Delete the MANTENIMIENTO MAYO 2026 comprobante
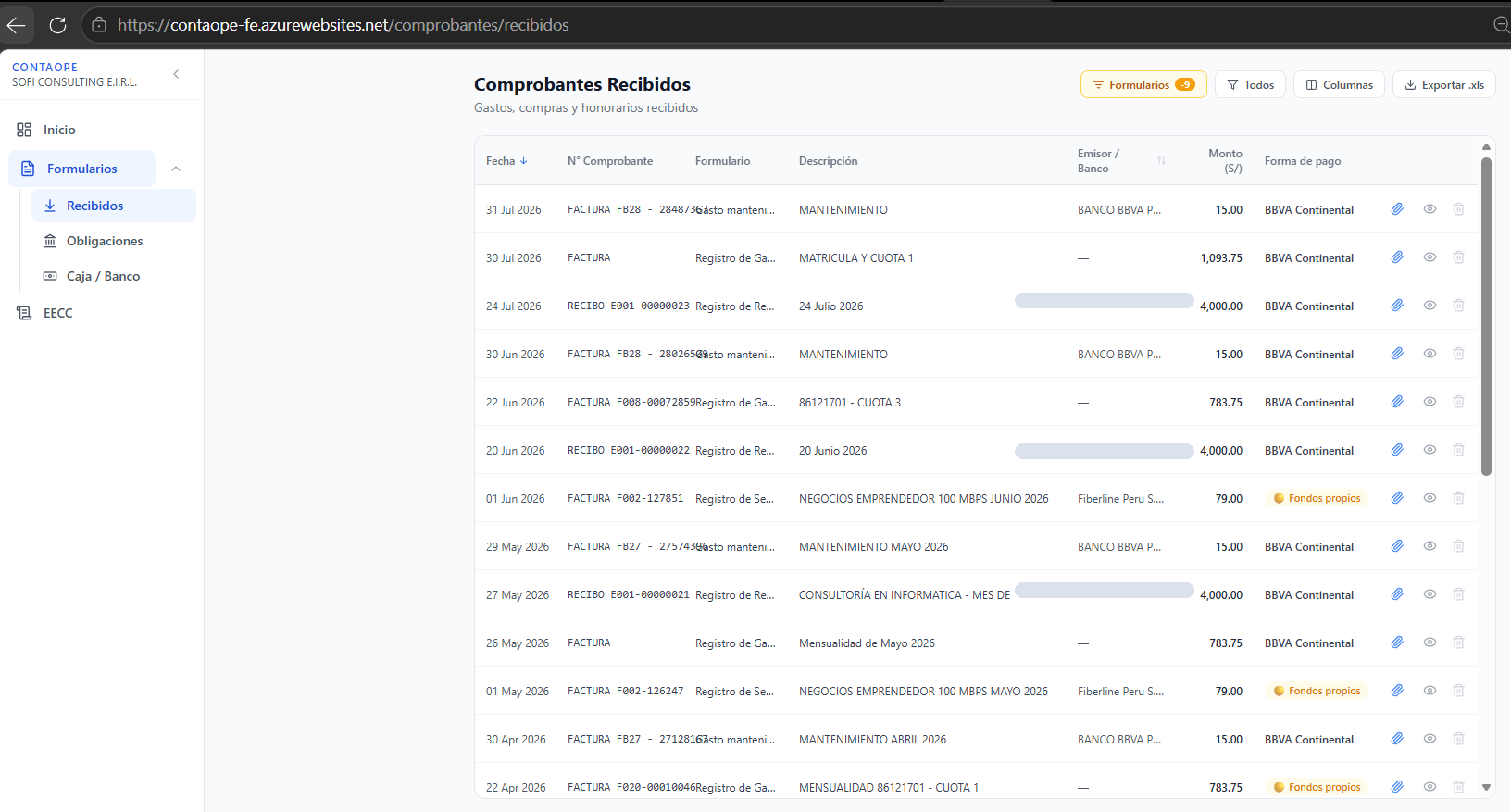 (x=1458, y=546)
